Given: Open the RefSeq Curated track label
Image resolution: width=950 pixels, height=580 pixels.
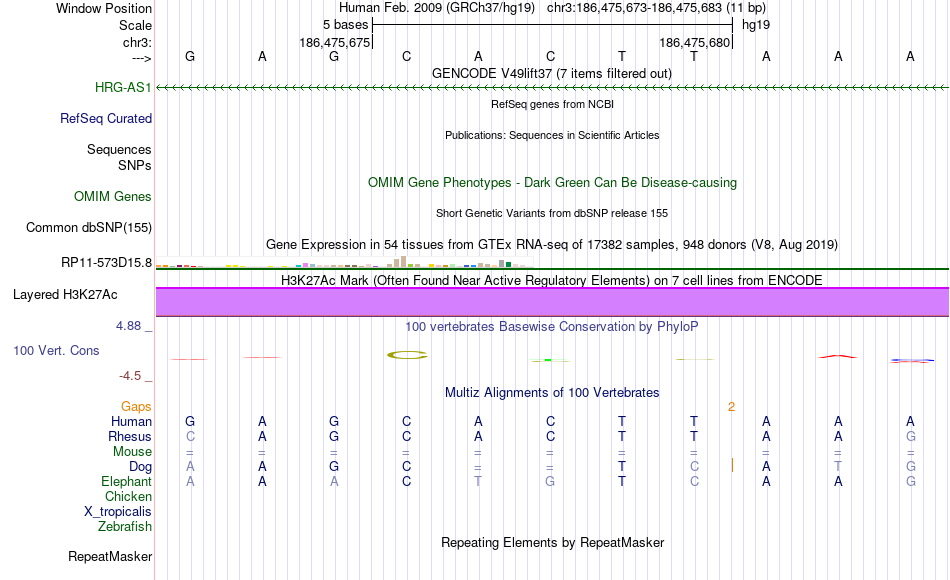Looking at the screenshot, I should tap(105, 118).
